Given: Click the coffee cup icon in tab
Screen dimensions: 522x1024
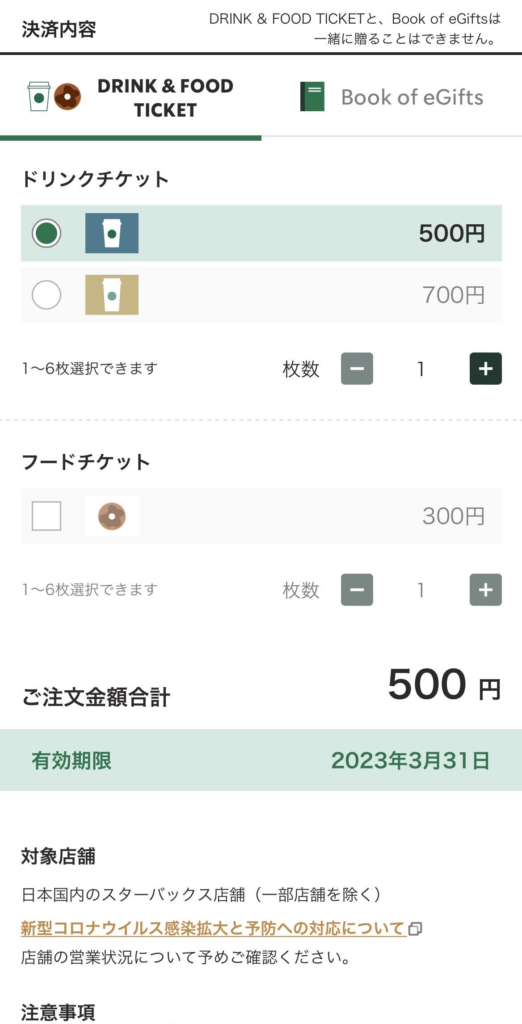Looking at the screenshot, I should (x=39, y=97).
